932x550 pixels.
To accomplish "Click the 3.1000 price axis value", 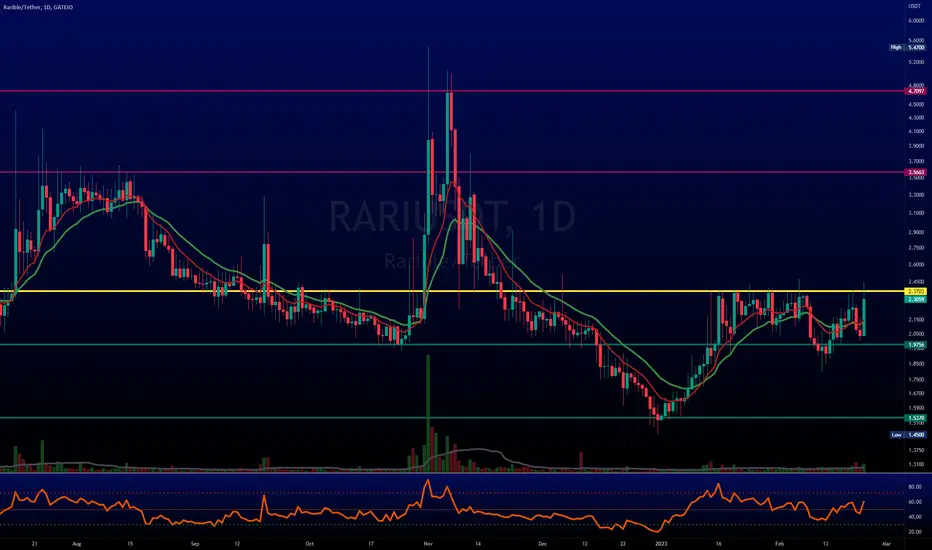I will (x=916, y=213).
